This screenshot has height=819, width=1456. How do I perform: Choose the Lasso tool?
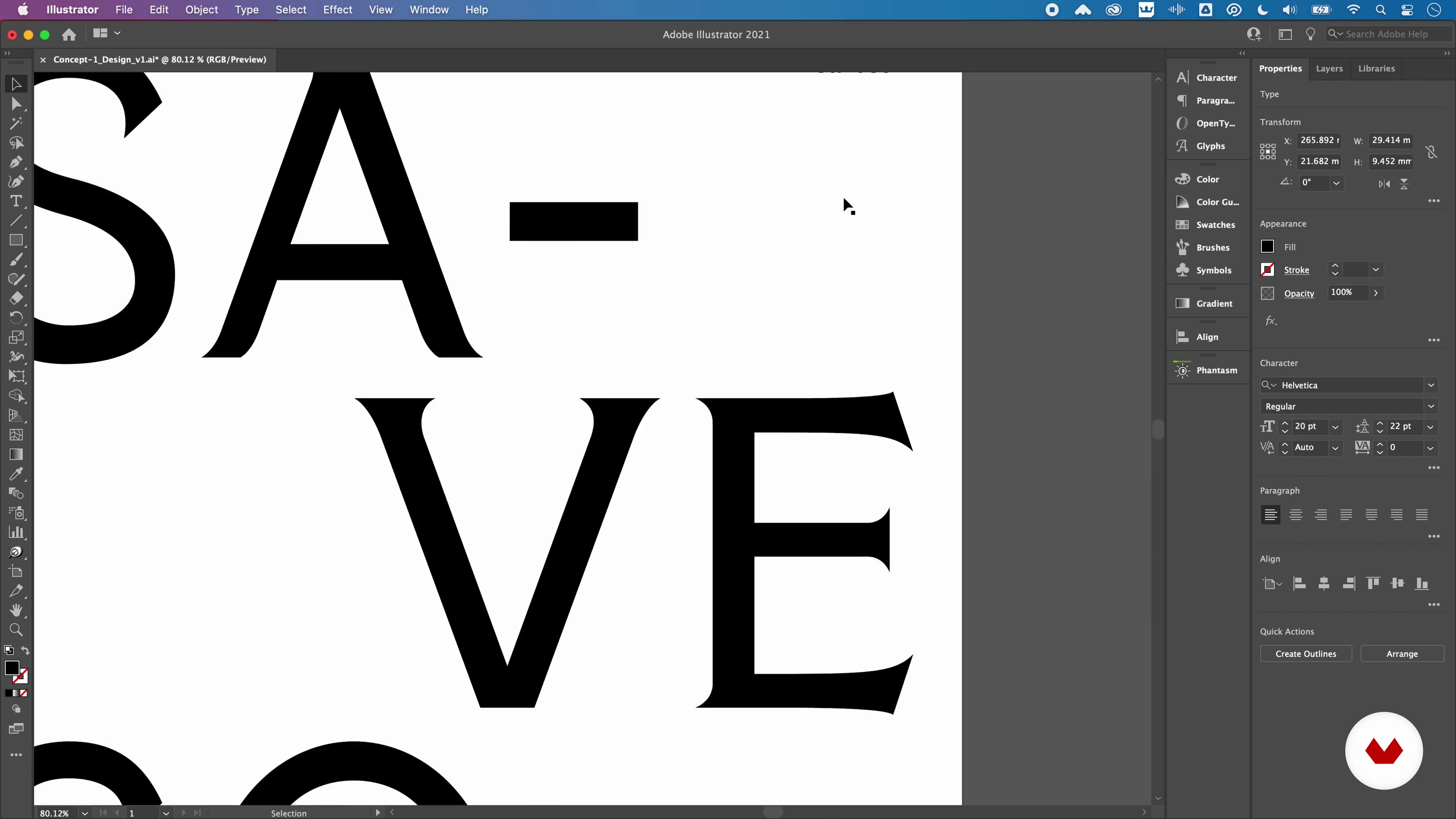[16, 143]
